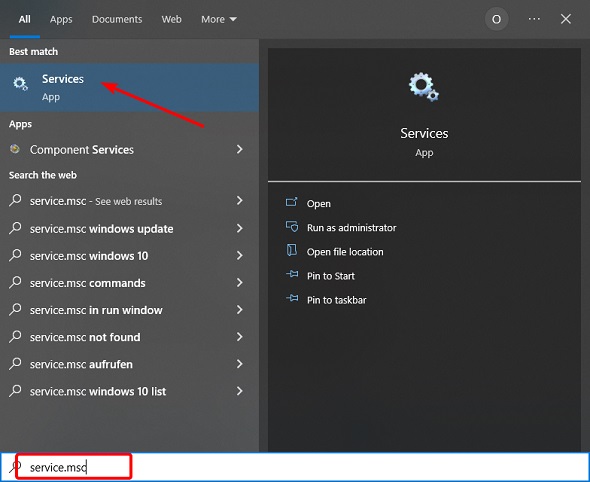Expand 'service.msc not found' chevron
This screenshot has height=482, width=590.
[x=240, y=337]
